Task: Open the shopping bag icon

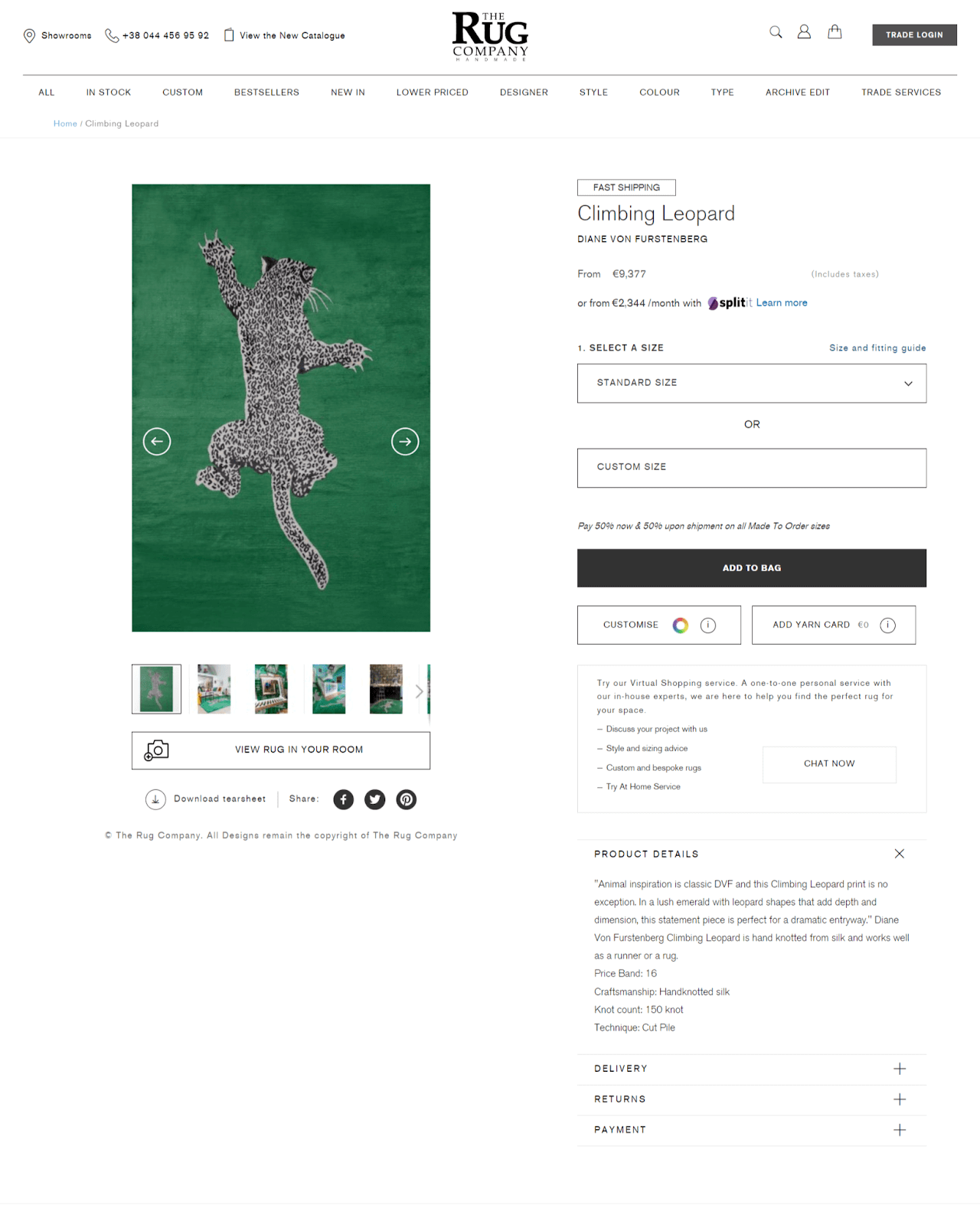Action: [835, 32]
